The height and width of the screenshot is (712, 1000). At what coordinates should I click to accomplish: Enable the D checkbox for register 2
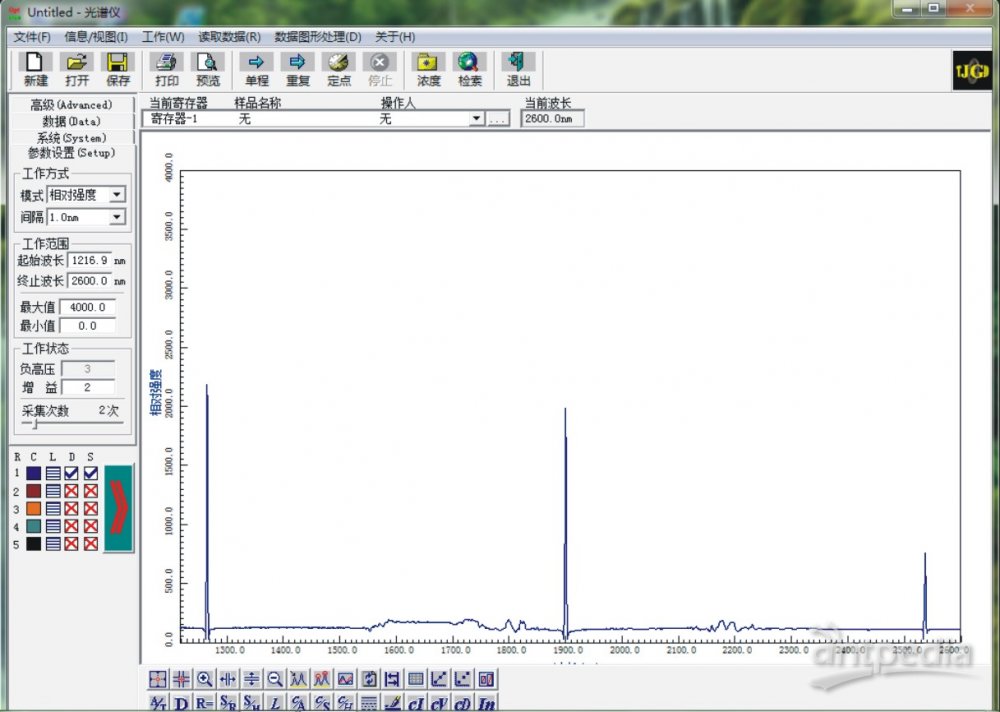(x=71, y=492)
